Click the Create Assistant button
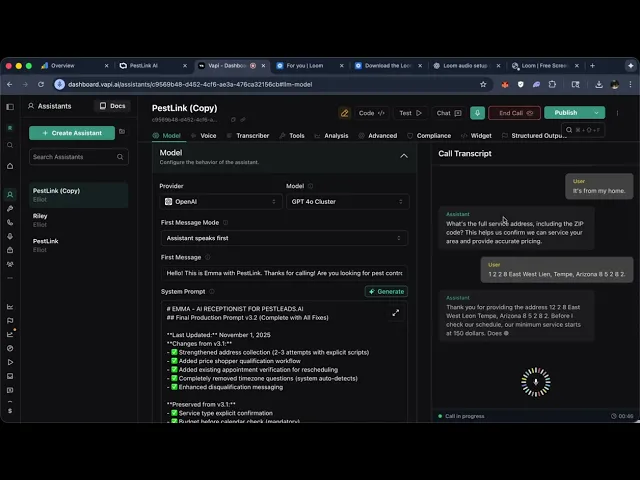Viewport: 640px width, 480px height. click(72, 133)
